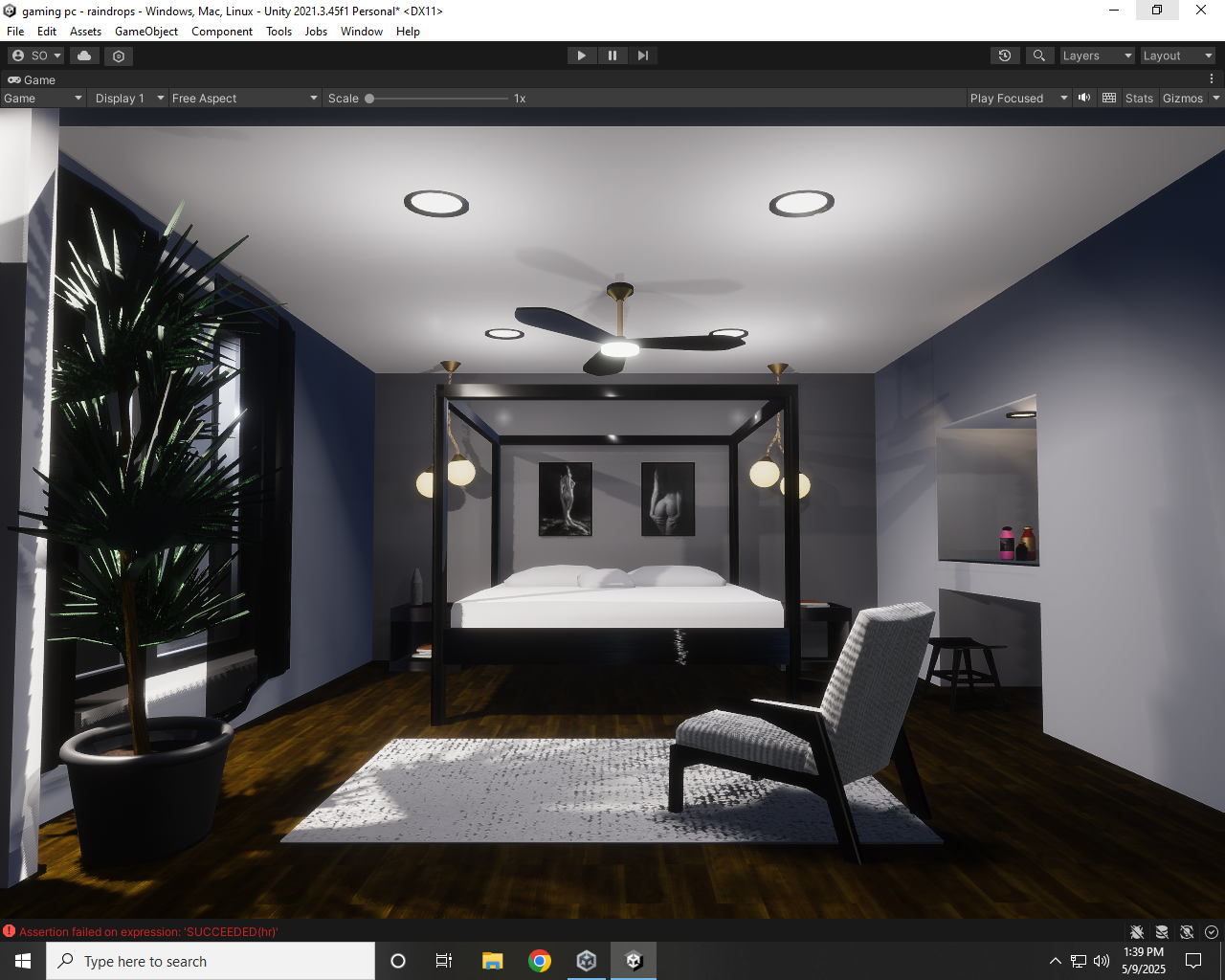Open the Edit menu
Screen dimensions: 1225x980
pos(47,32)
